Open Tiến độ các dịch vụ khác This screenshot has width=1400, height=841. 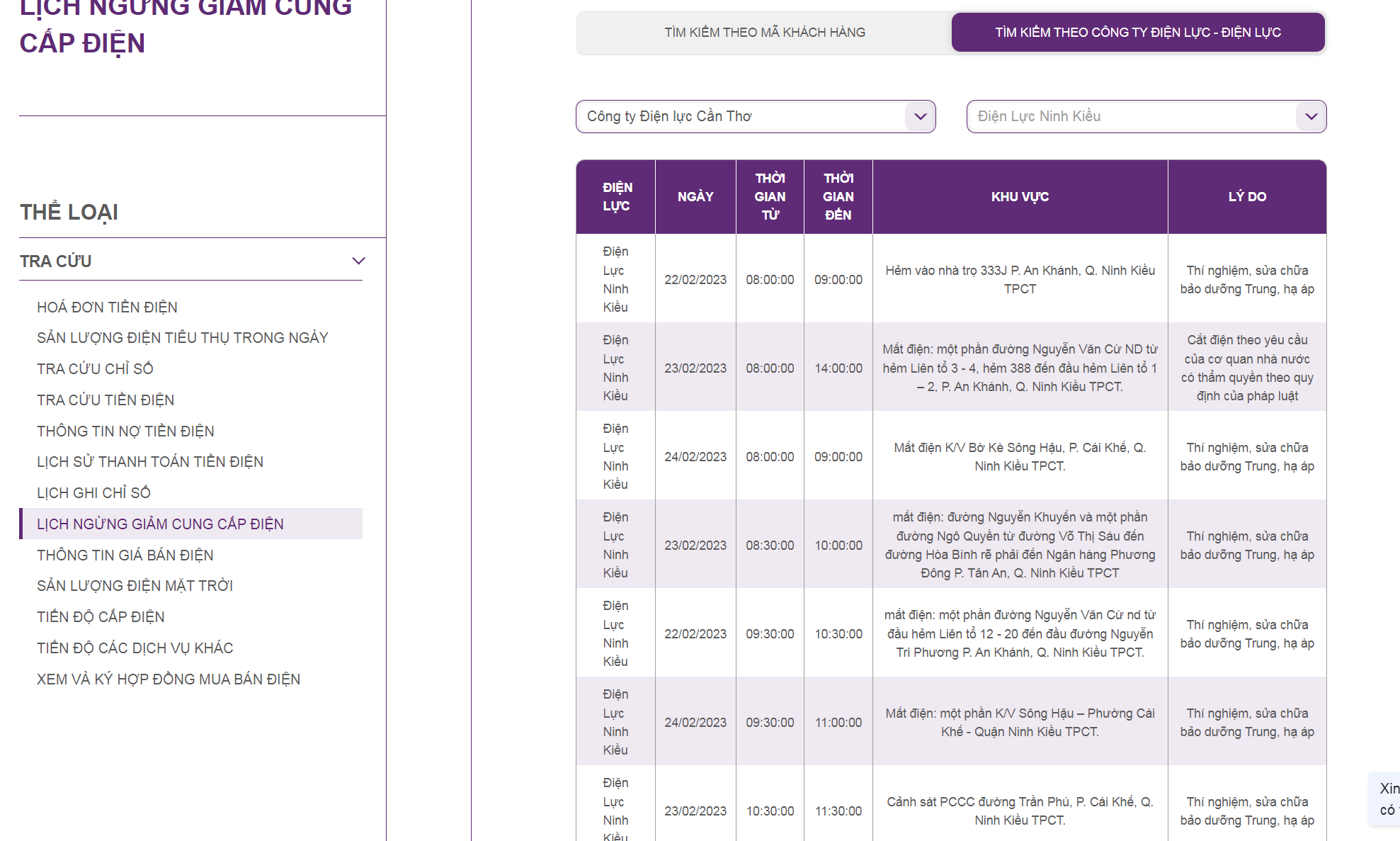pos(135,648)
